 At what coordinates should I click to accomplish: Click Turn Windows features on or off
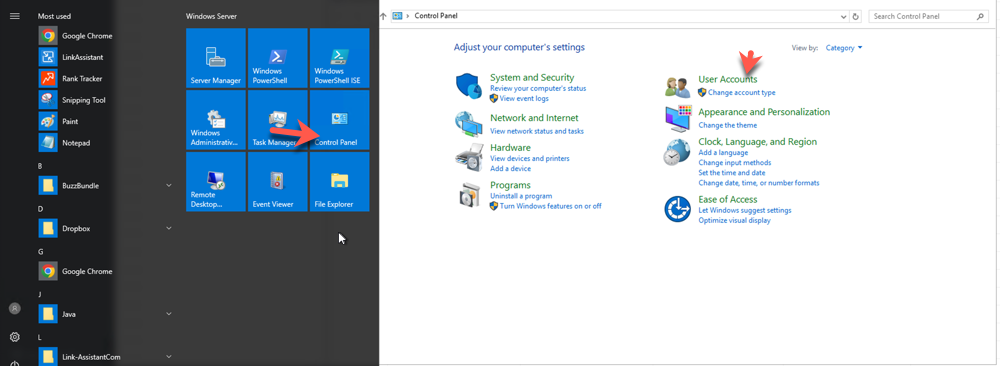[x=550, y=207]
